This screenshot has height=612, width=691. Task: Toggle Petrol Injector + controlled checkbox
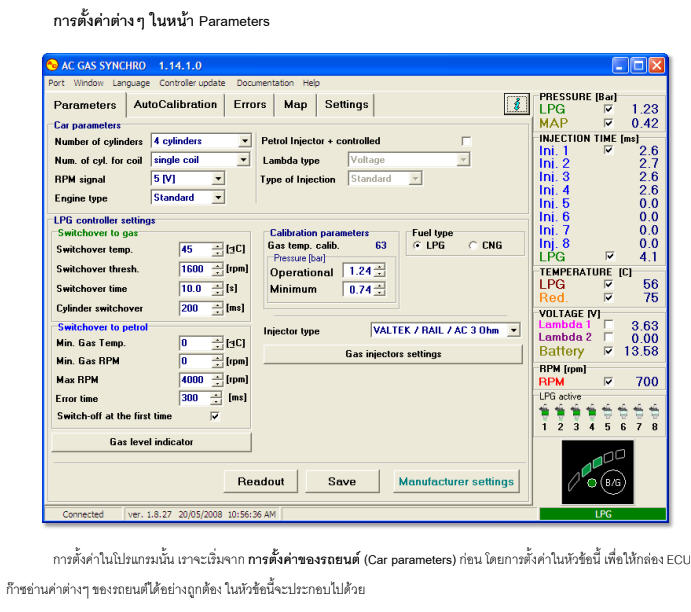[x=466, y=141]
